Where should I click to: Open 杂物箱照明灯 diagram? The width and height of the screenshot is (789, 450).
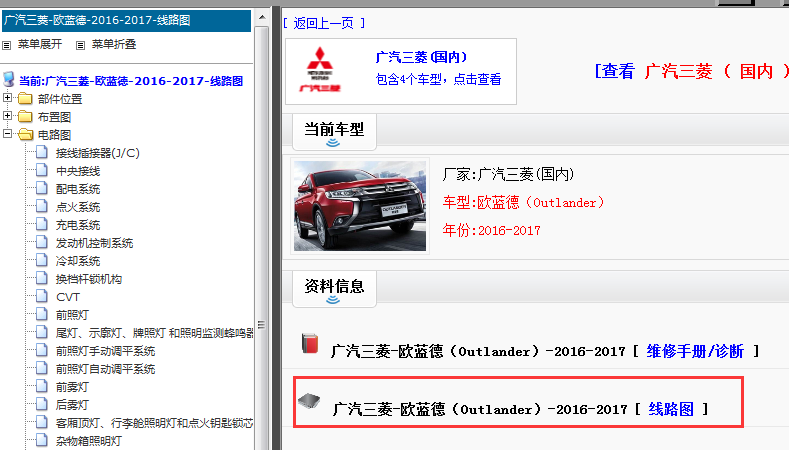pos(89,441)
